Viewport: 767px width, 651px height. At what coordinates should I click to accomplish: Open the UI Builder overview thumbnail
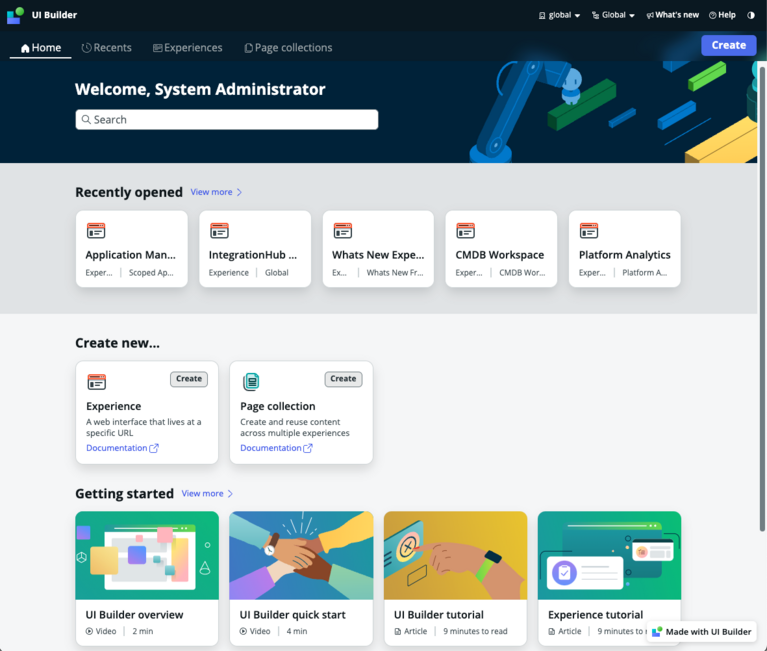(147, 555)
